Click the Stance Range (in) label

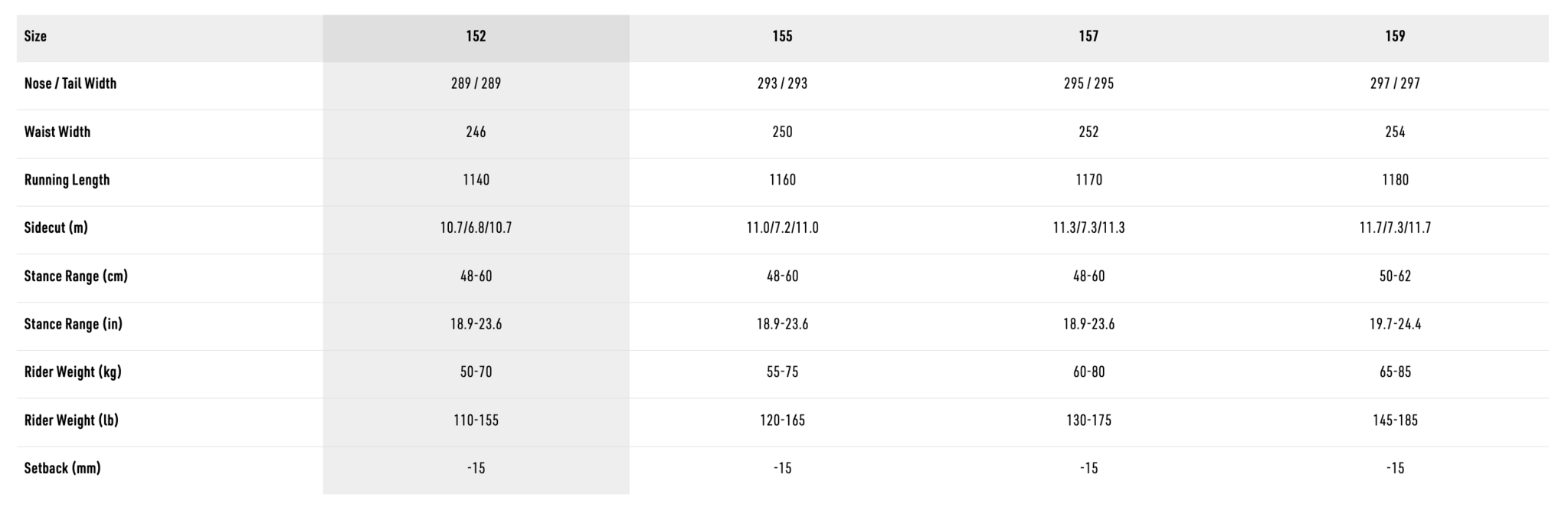[73, 324]
